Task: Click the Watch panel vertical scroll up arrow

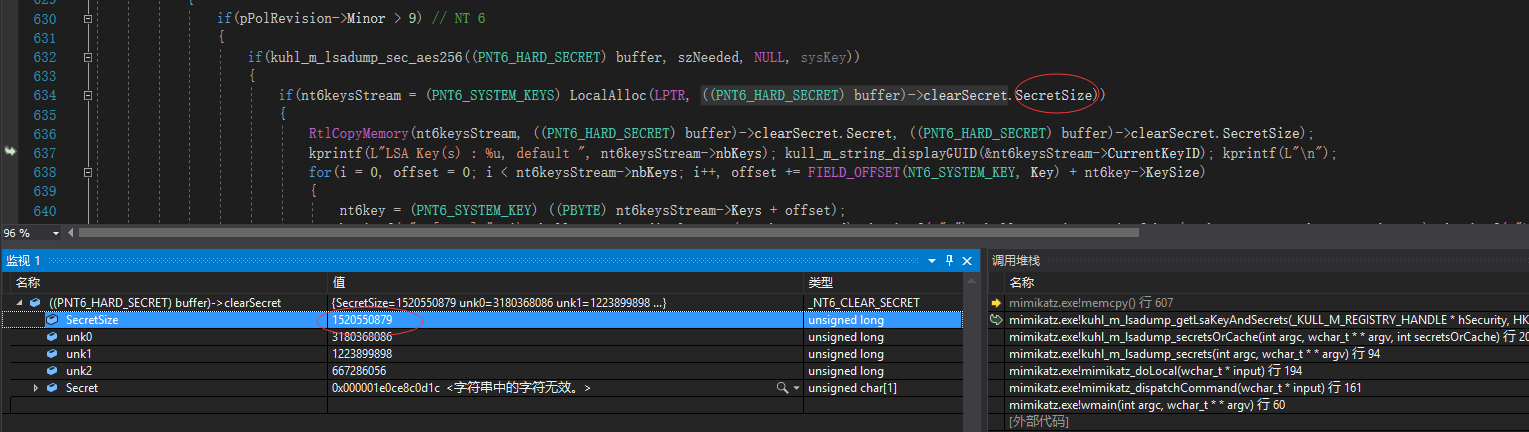Action: point(969,283)
